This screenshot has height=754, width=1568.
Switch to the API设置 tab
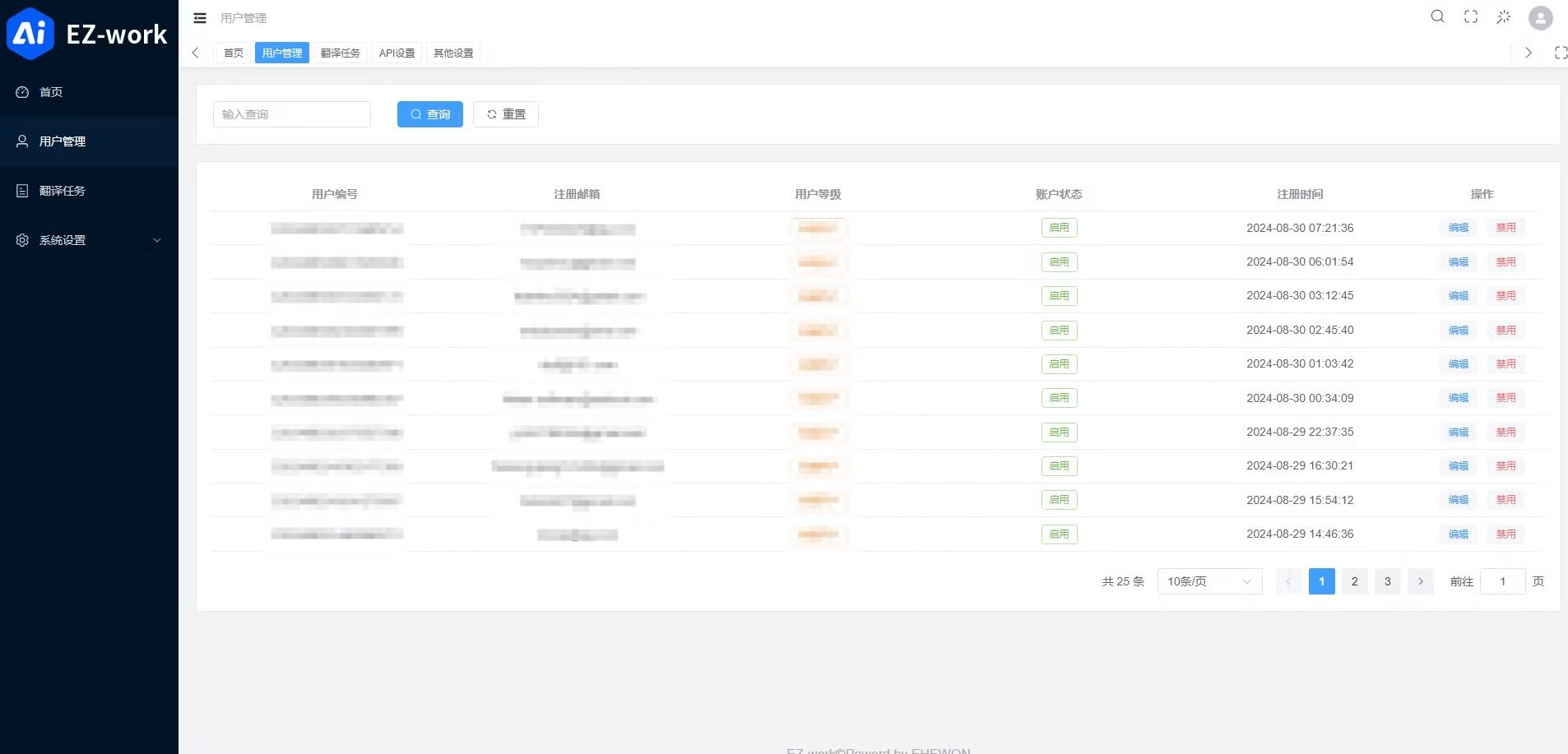click(397, 52)
